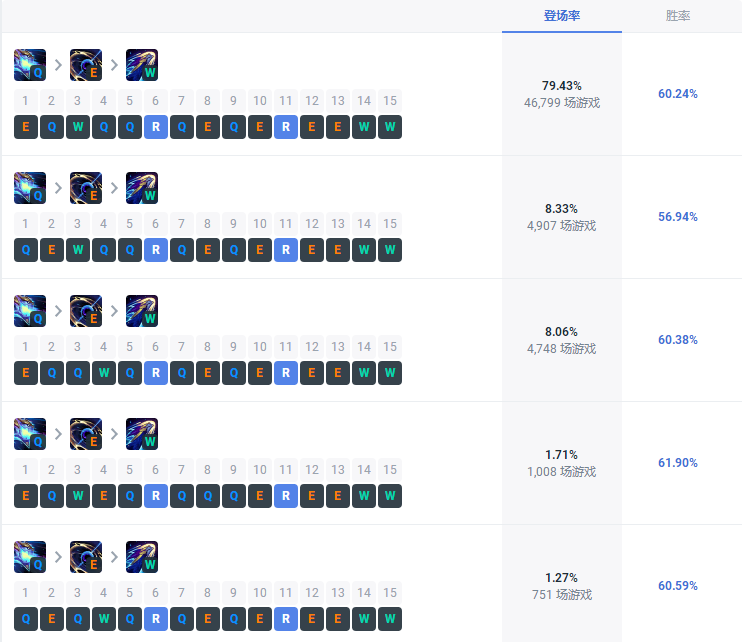Click the 60.24% win rate value
The width and height of the screenshot is (742, 642).
pos(678,94)
